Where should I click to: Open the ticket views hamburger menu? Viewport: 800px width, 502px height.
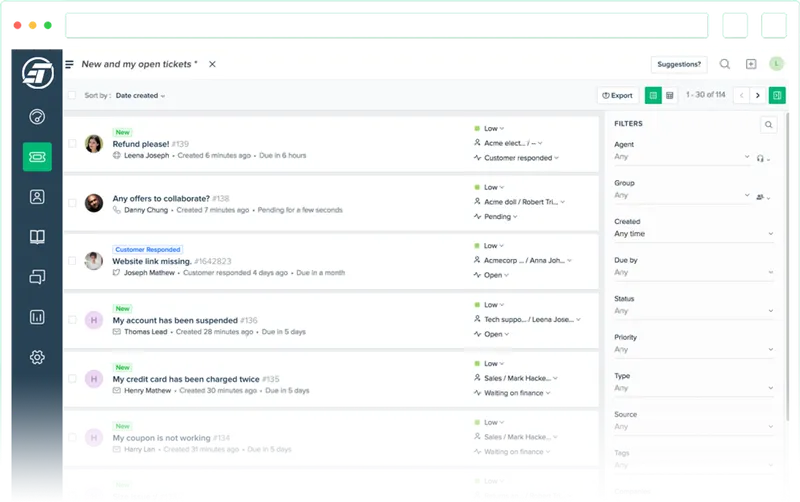point(69,64)
